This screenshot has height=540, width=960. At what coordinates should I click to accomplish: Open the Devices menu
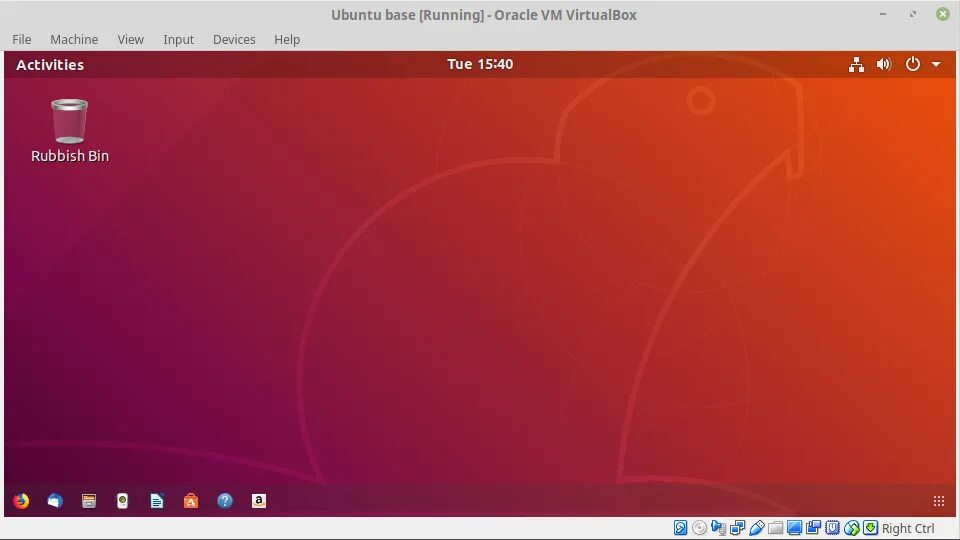[234, 39]
